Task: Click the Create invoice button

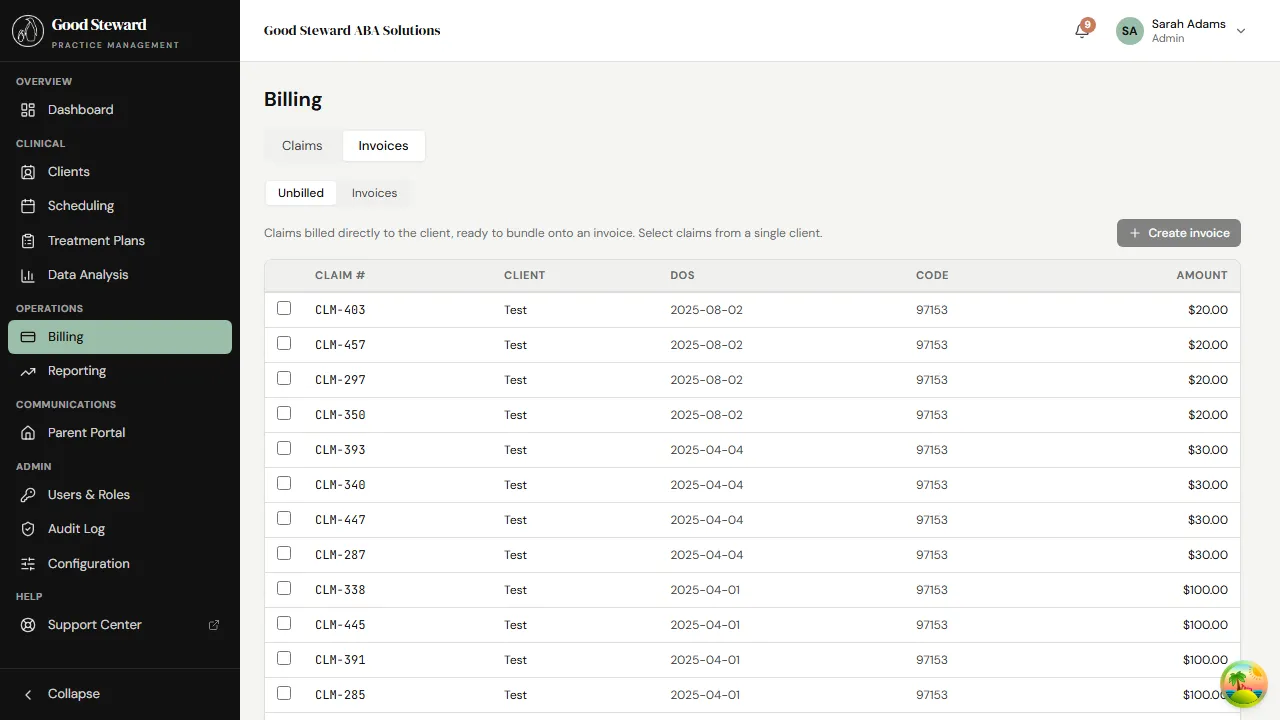Action: pyautogui.click(x=1178, y=232)
